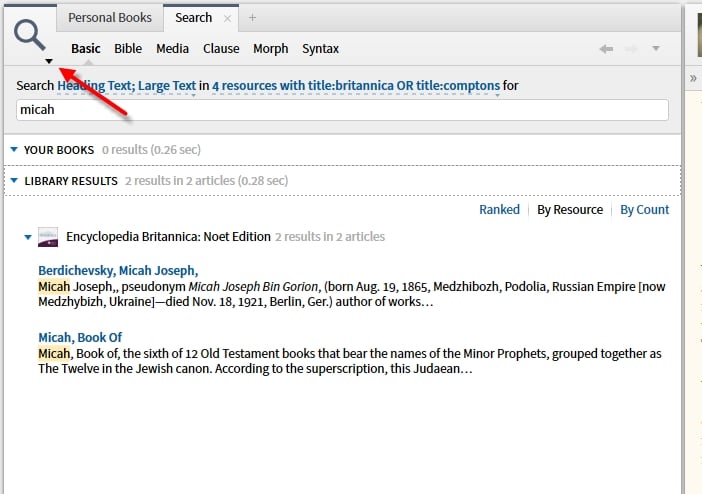Select the Bible search type
Viewport: 702px width, 494px height.
(x=128, y=49)
